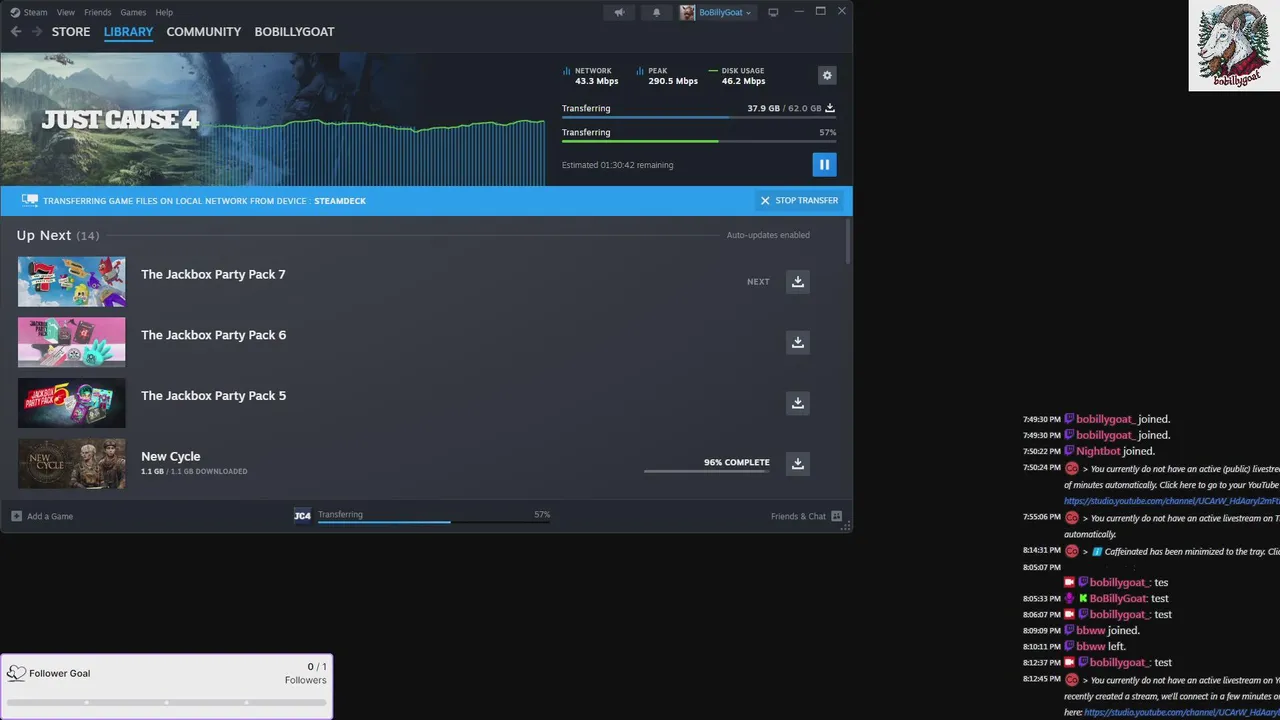Click the Add a Game plus icon
1280x720 pixels.
[16, 516]
